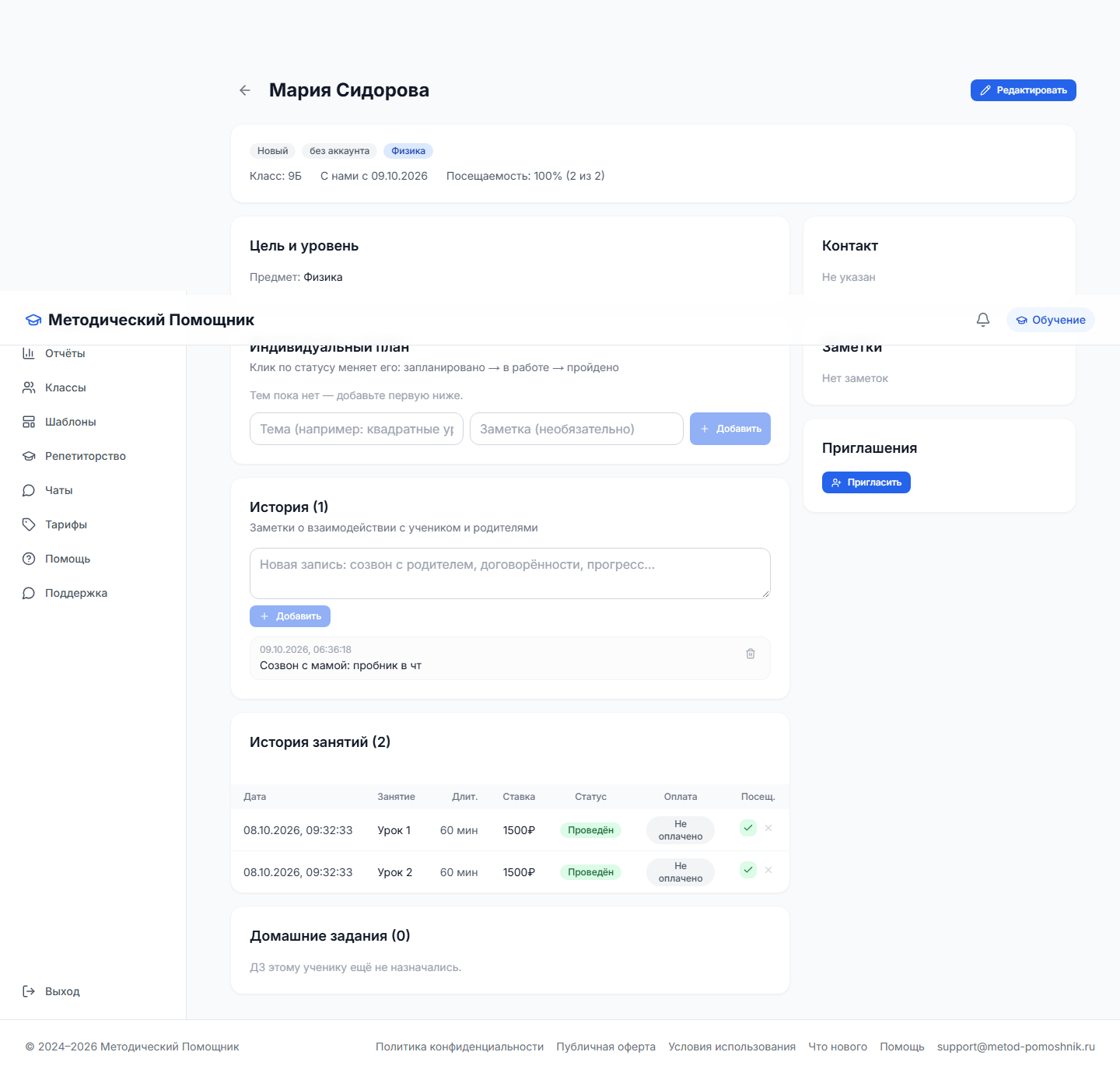Click the Редактировать button
Image resolution: width=1120 pixels, height=1073 pixels.
tap(1024, 90)
